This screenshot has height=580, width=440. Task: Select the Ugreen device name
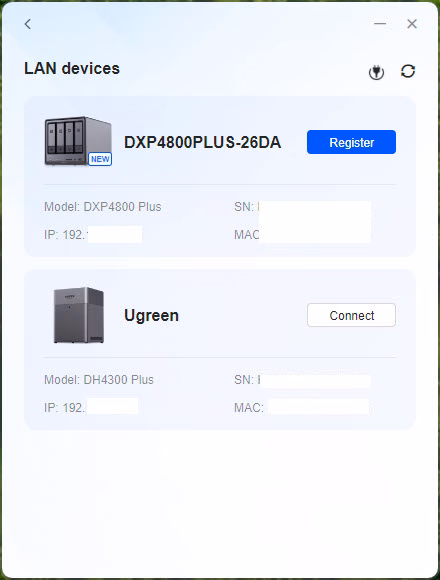(152, 316)
